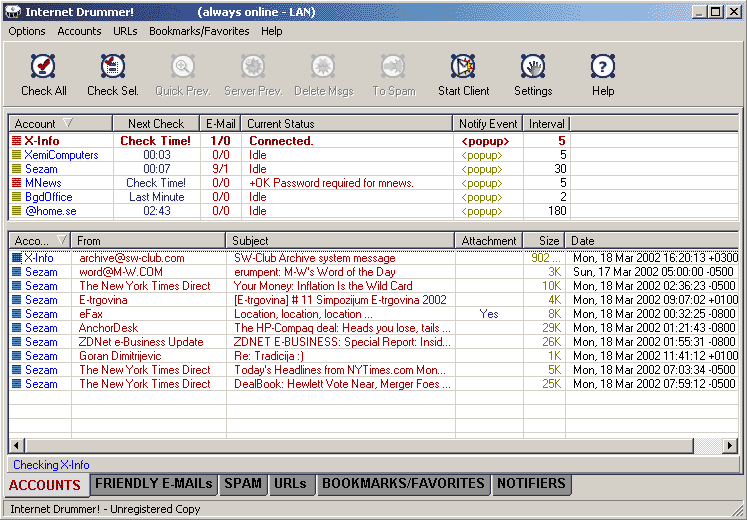Click the Delete Msgs toolbar icon
Viewport: 747px width, 520px height.
[323, 66]
